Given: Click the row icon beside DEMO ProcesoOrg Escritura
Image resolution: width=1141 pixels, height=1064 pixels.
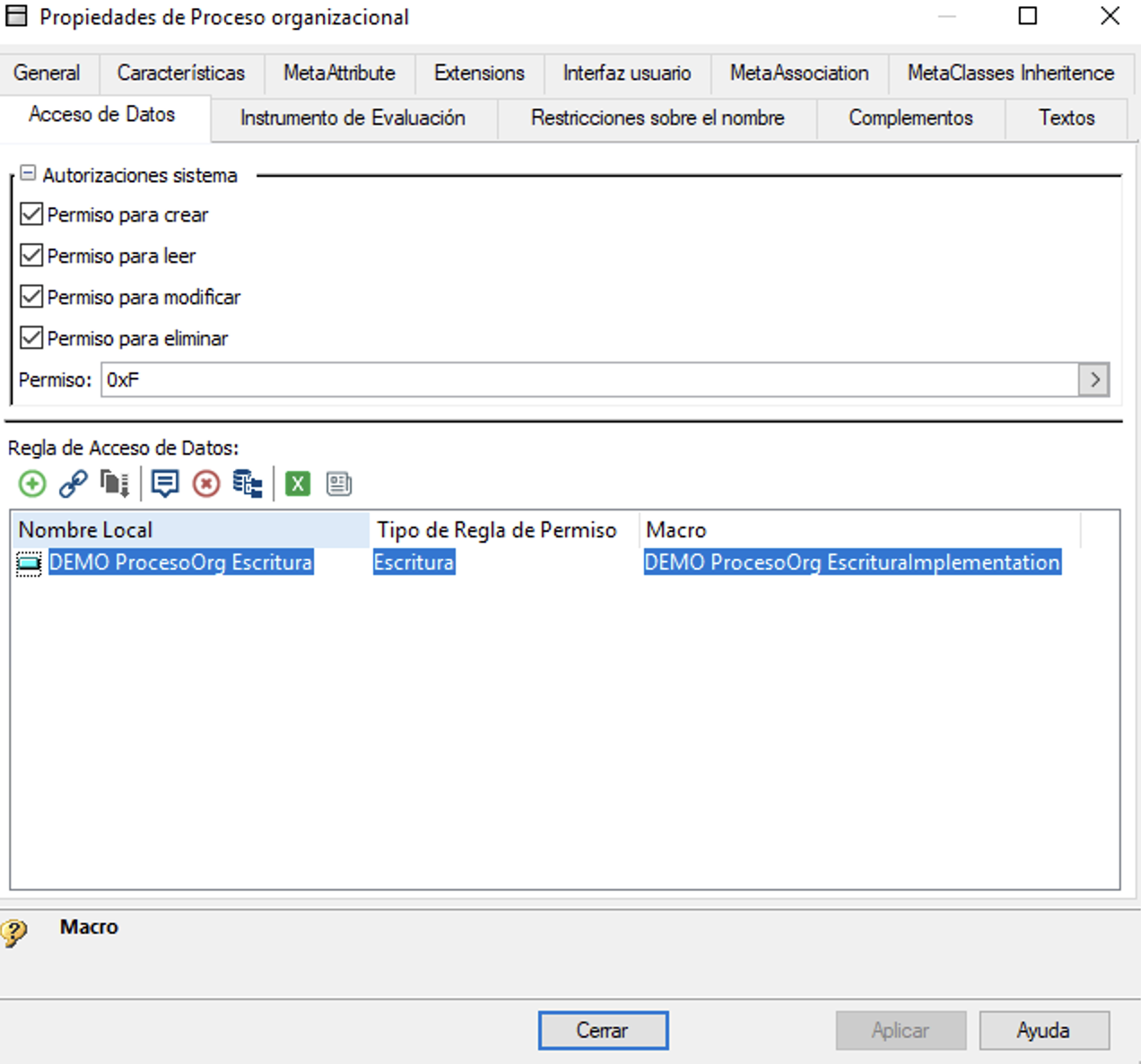Looking at the screenshot, I should click(30, 563).
